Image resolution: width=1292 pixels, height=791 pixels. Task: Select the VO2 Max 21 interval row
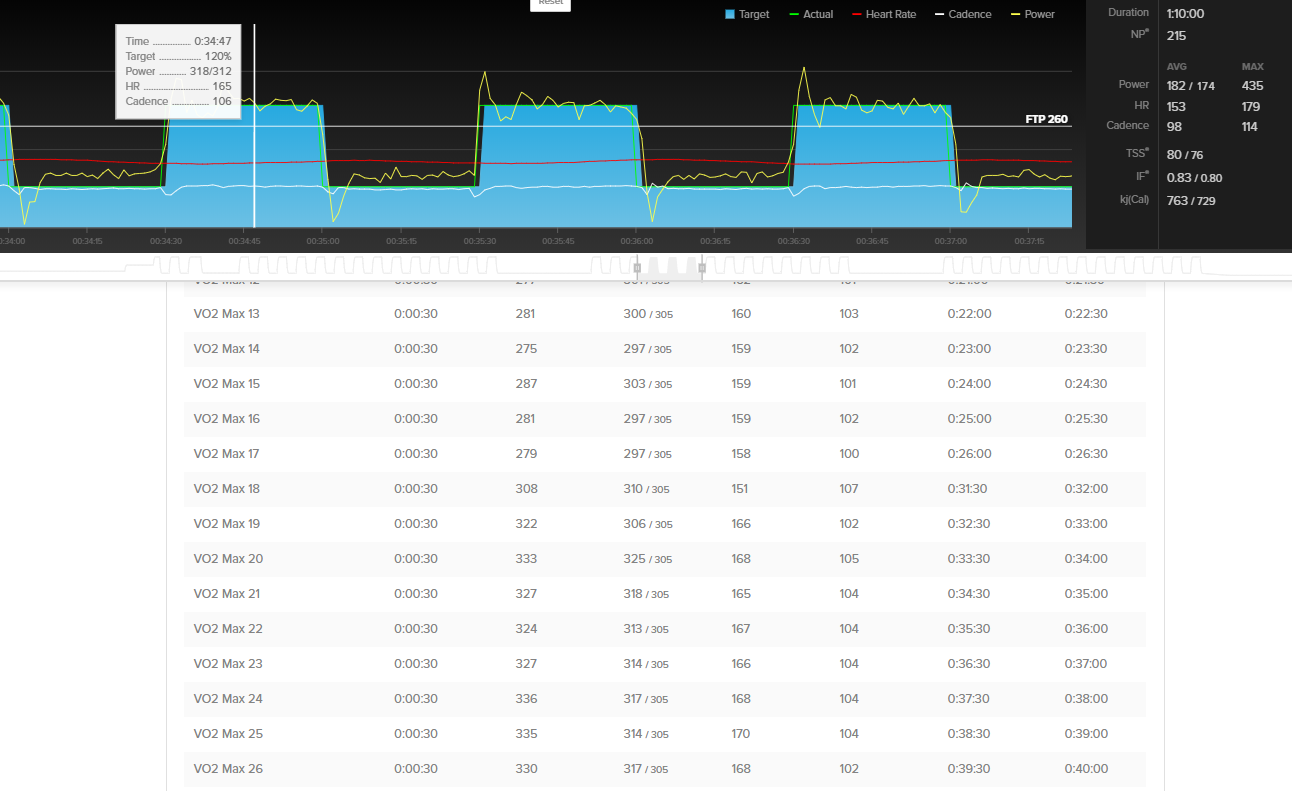pos(664,594)
